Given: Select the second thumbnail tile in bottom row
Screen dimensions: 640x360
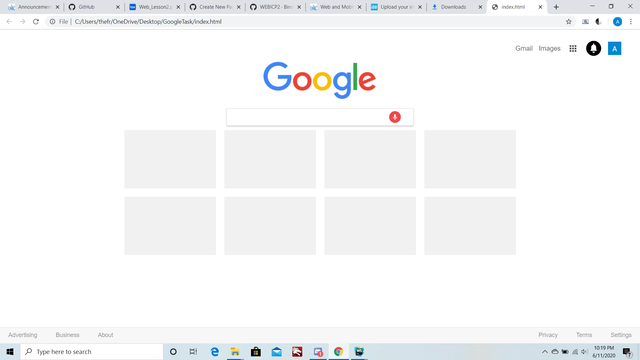Looking at the screenshot, I should [270, 226].
